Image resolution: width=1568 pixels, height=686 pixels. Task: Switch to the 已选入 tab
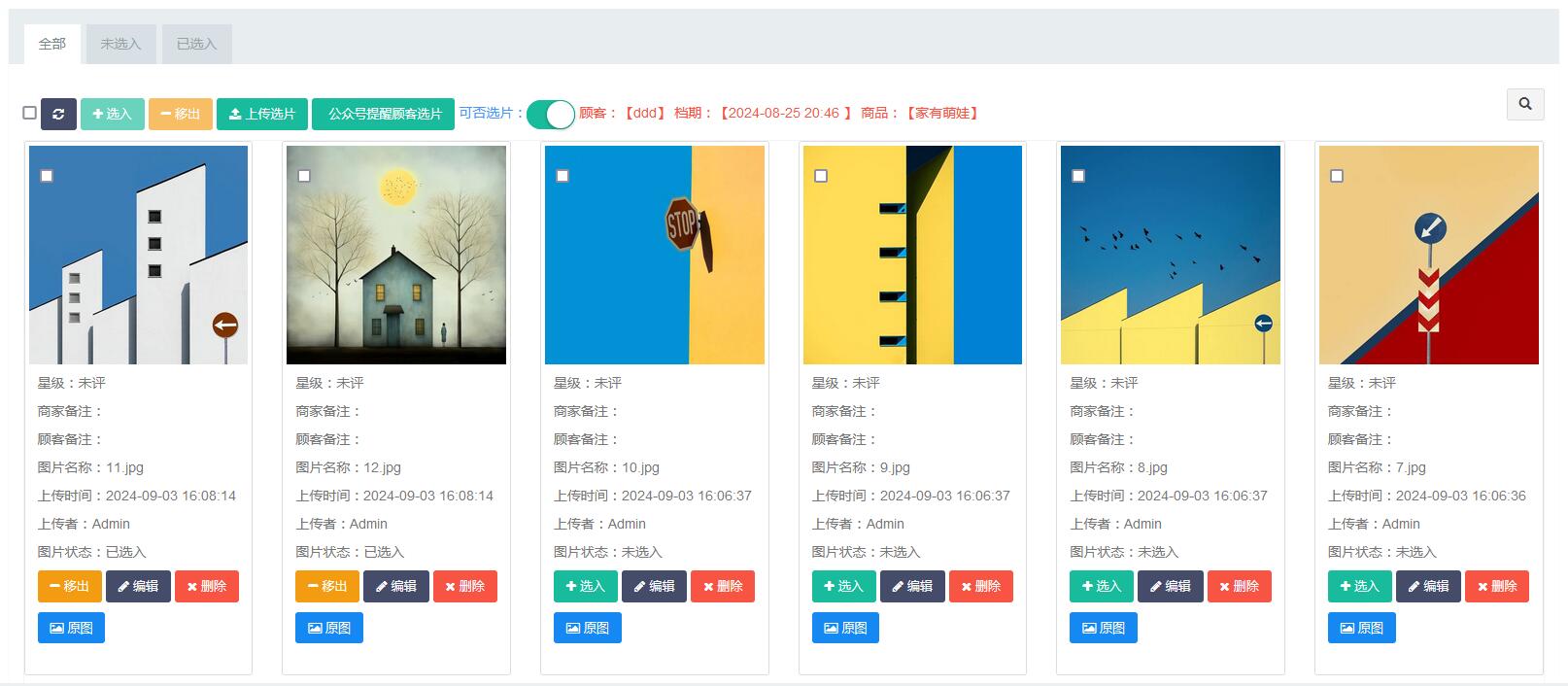coord(196,44)
